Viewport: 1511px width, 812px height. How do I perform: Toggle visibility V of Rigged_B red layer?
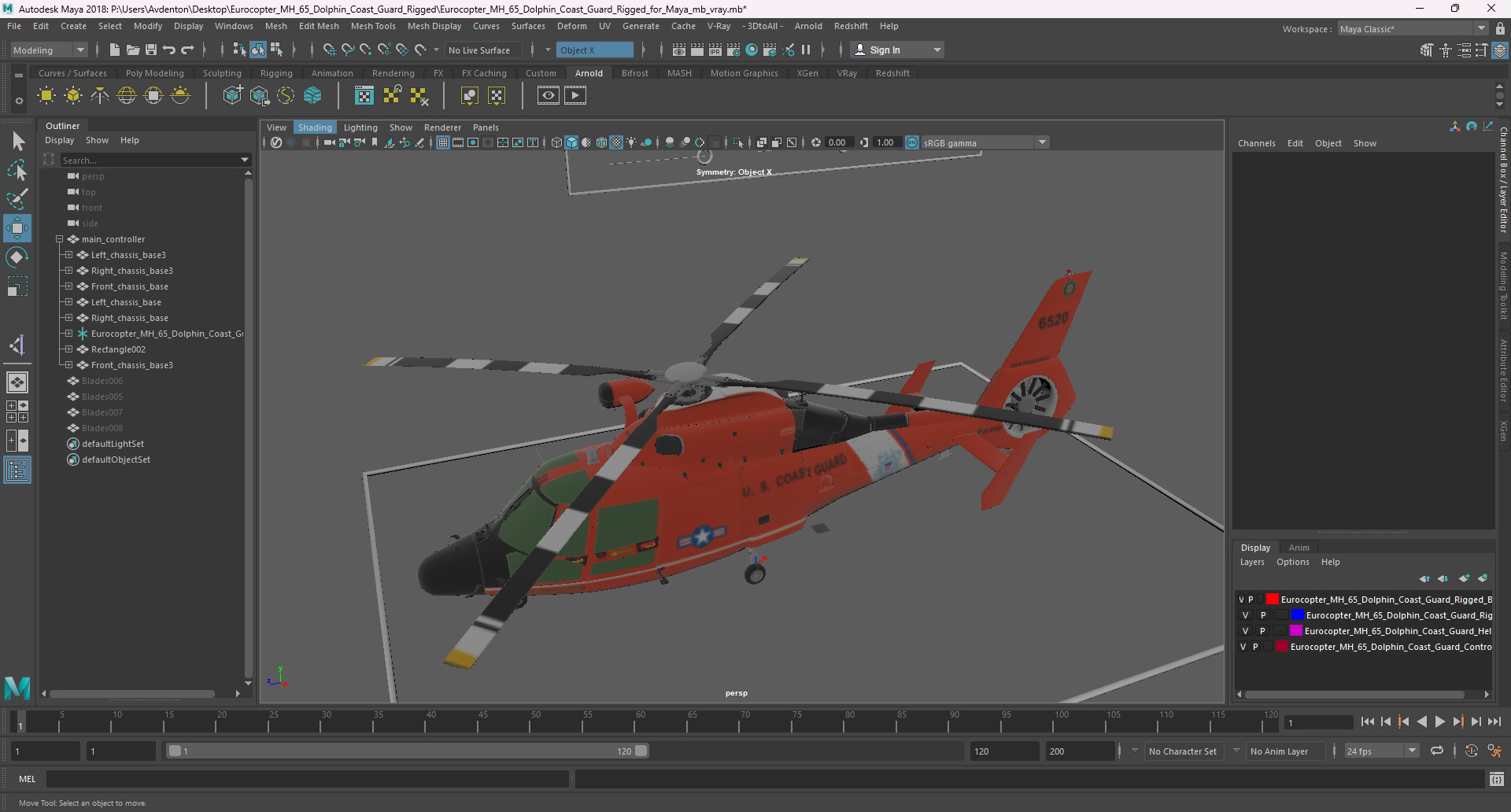point(1242,600)
